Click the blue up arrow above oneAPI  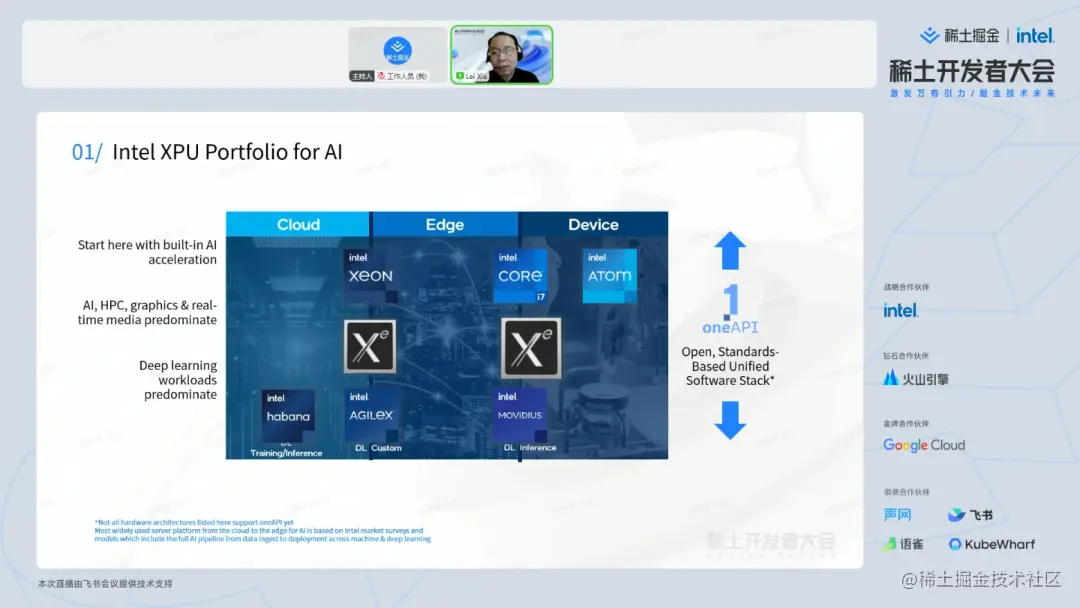click(x=730, y=251)
